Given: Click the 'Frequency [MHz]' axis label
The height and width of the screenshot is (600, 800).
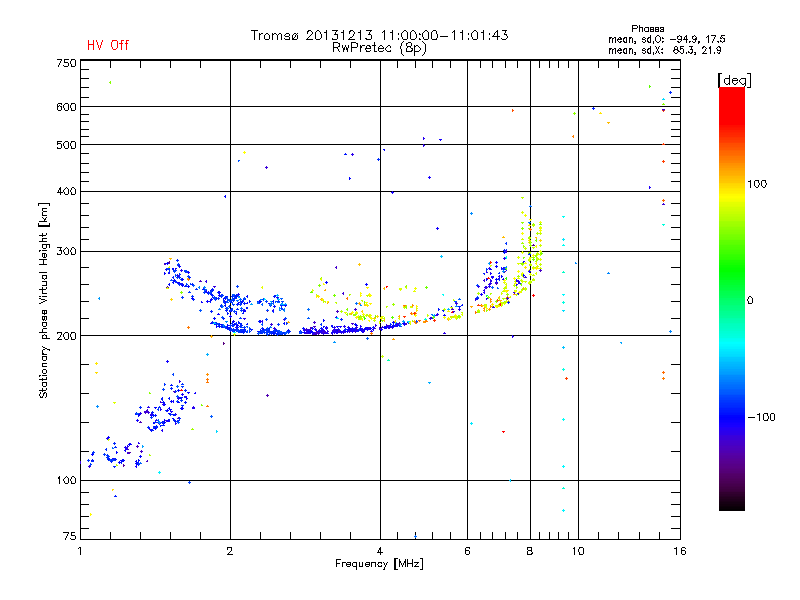Looking at the screenshot, I should pyautogui.click(x=379, y=564).
